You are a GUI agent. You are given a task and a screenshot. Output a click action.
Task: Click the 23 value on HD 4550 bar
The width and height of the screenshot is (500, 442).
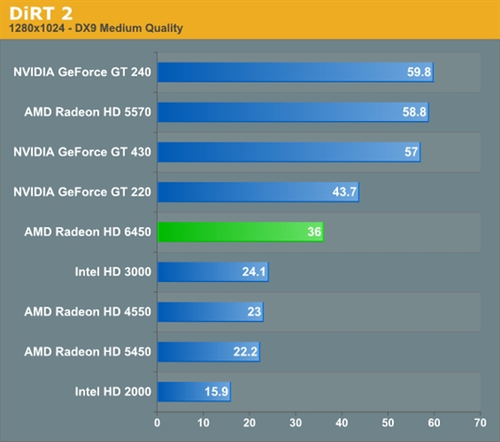point(254,312)
